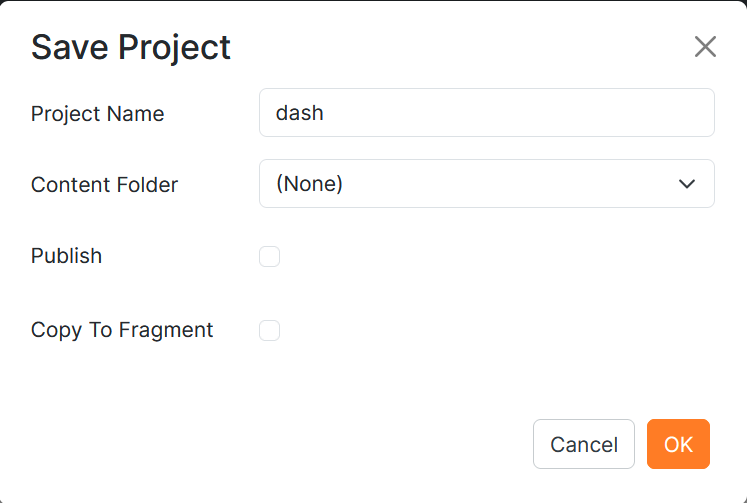Click the Copy To Fragment label
Viewport: 747px width, 503px height.
click(x=122, y=330)
